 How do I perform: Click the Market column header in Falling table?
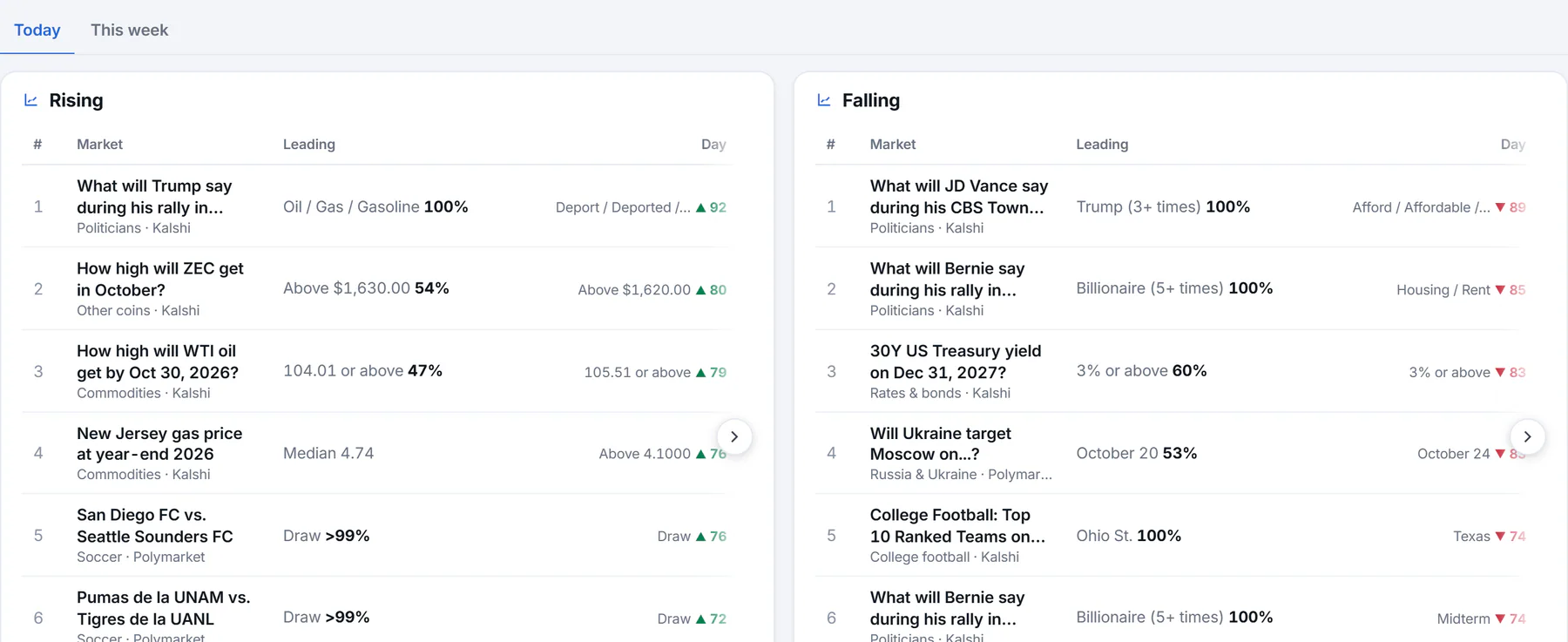(893, 145)
